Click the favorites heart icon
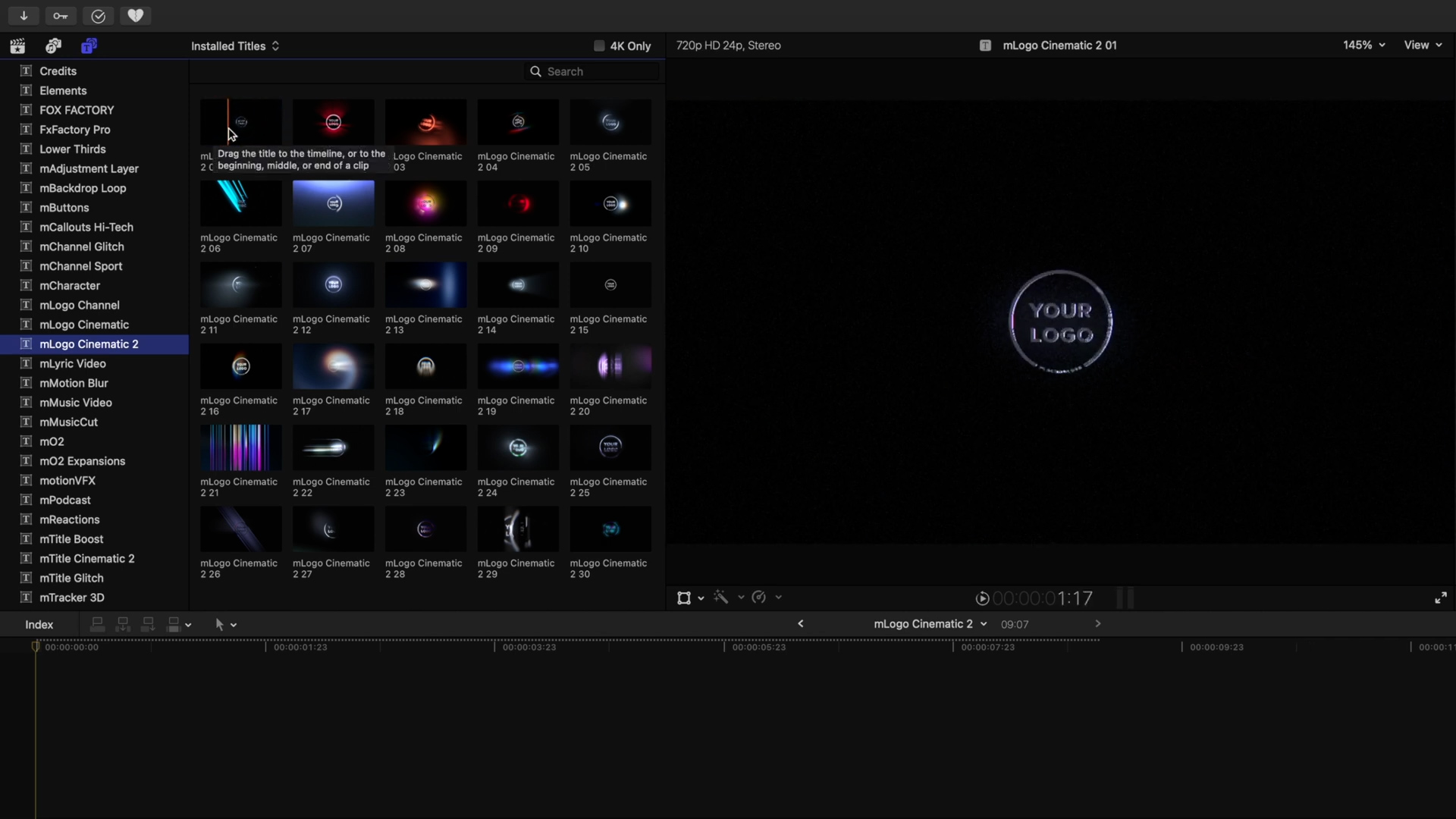This screenshot has height=819, width=1456. (x=135, y=15)
